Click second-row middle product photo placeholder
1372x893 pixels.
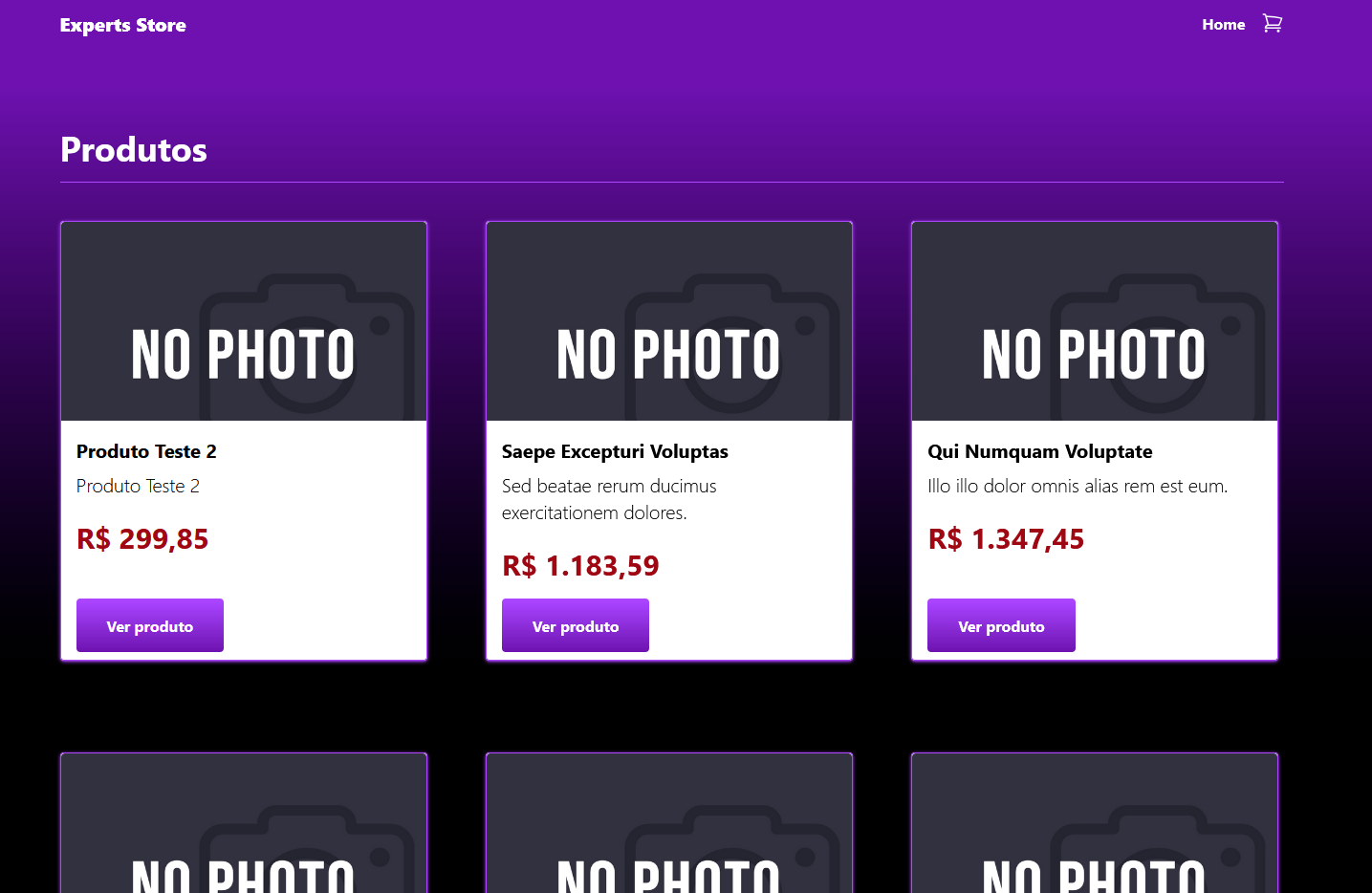(669, 824)
